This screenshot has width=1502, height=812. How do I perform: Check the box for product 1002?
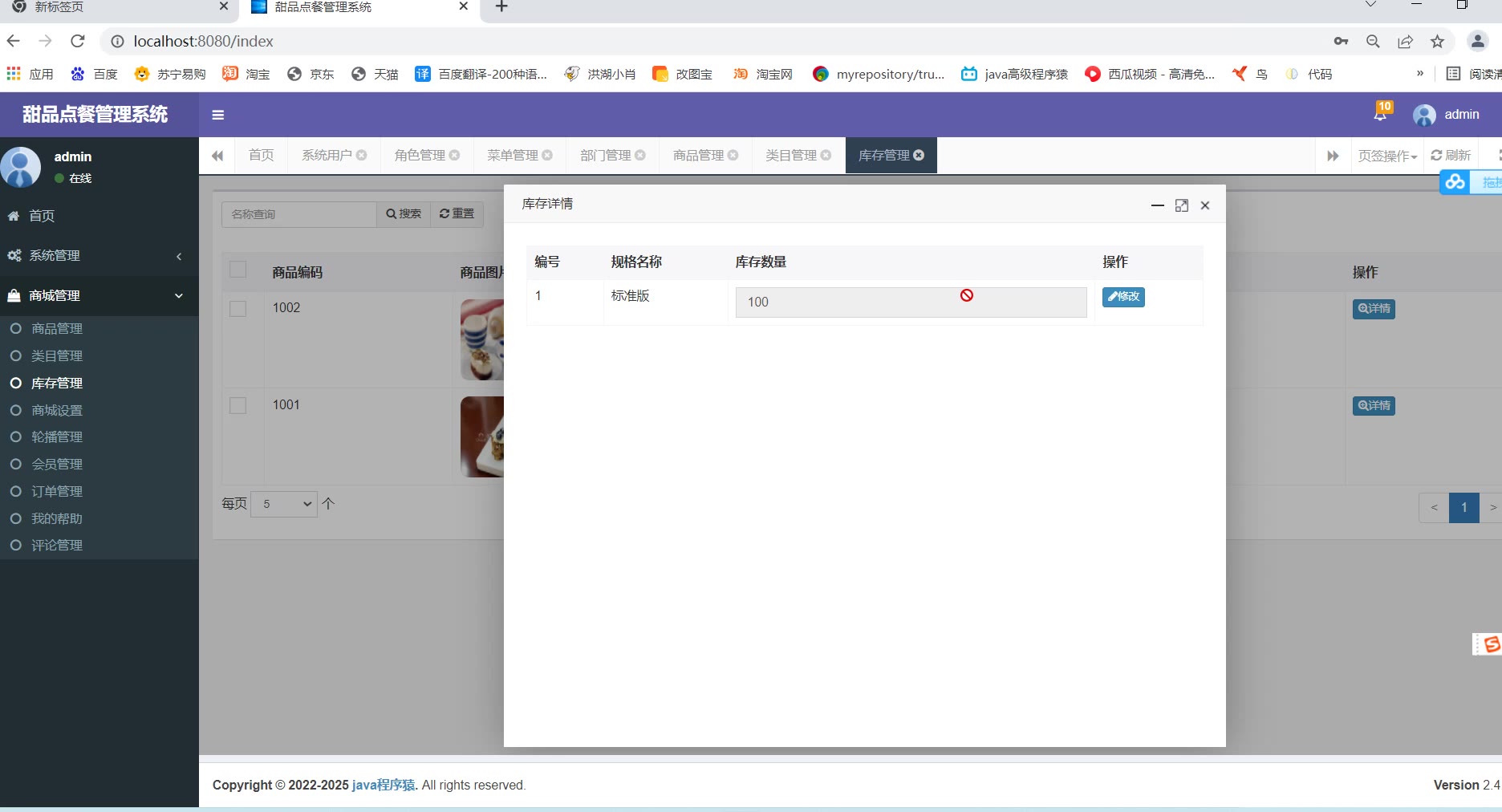238,308
